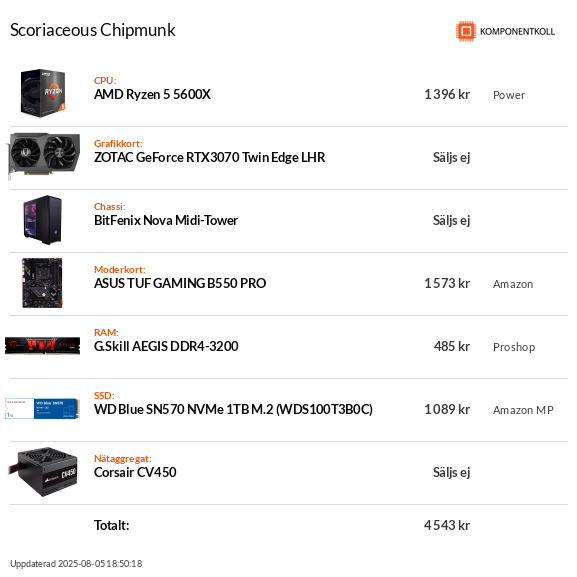Open the Proshop store link
This screenshot has width=577, height=577.
[x=514, y=347]
